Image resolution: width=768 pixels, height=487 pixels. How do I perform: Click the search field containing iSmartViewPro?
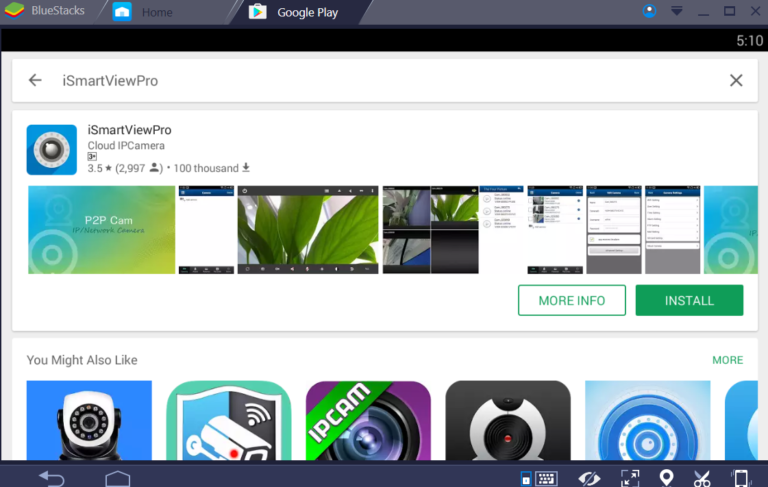click(x=380, y=80)
